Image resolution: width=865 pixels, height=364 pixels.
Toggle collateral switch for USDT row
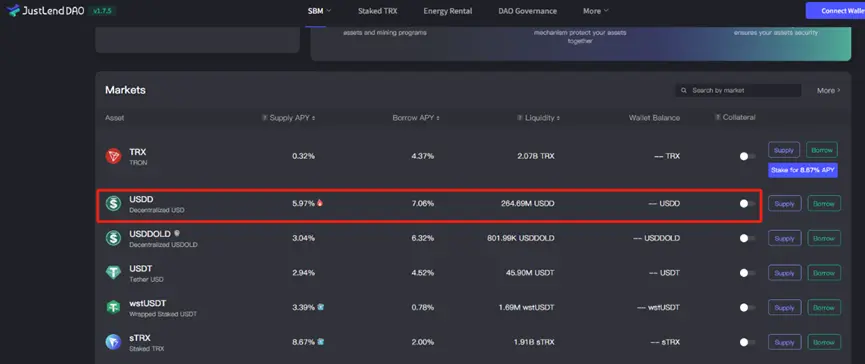[747, 272]
